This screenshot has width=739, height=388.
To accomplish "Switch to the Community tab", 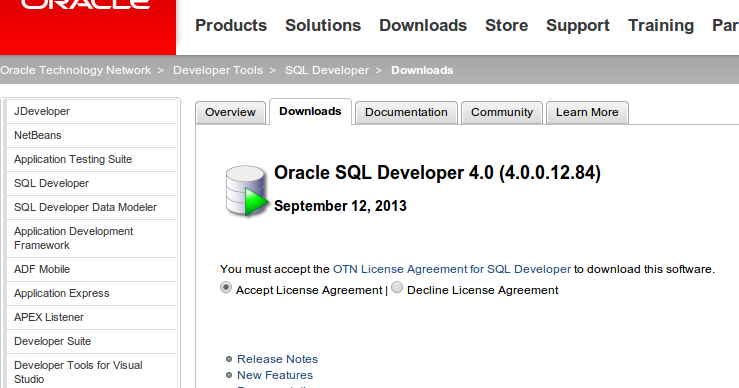I will (x=502, y=113).
